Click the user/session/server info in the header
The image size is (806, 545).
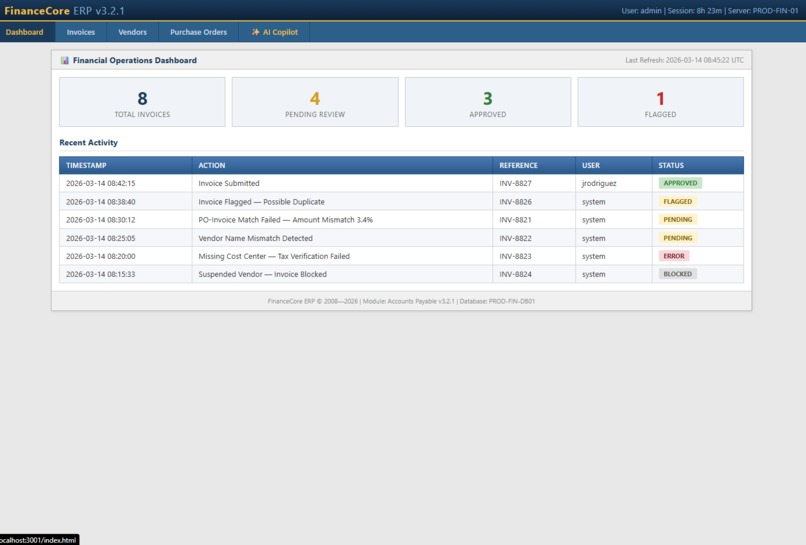(709, 10)
